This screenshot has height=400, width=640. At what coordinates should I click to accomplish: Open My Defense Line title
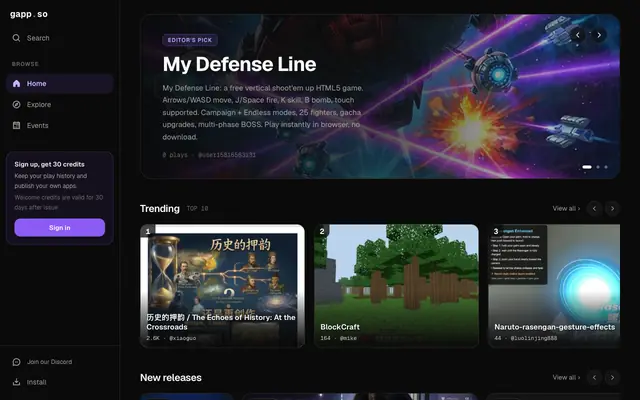[239, 64]
